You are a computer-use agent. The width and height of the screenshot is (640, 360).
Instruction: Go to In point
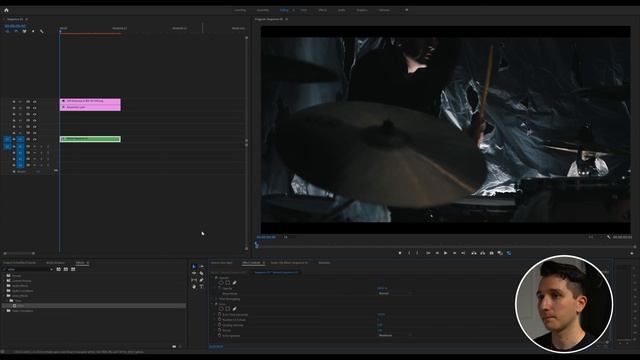coord(428,253)
